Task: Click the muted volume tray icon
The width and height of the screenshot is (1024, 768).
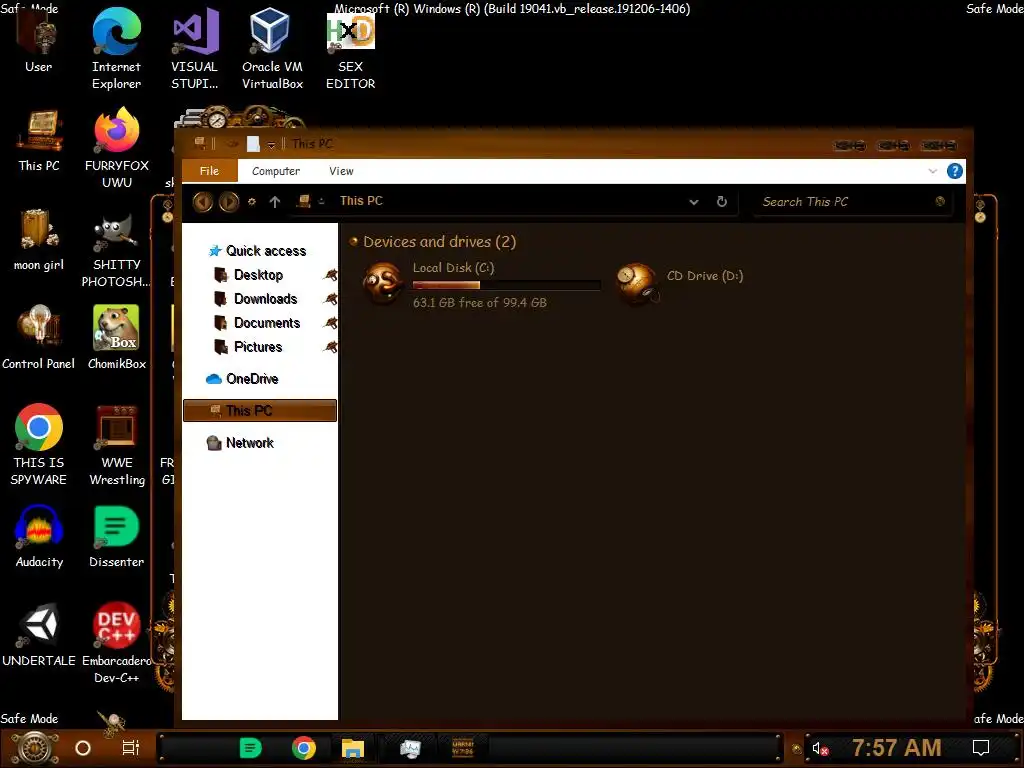Action: coord(820,748)
